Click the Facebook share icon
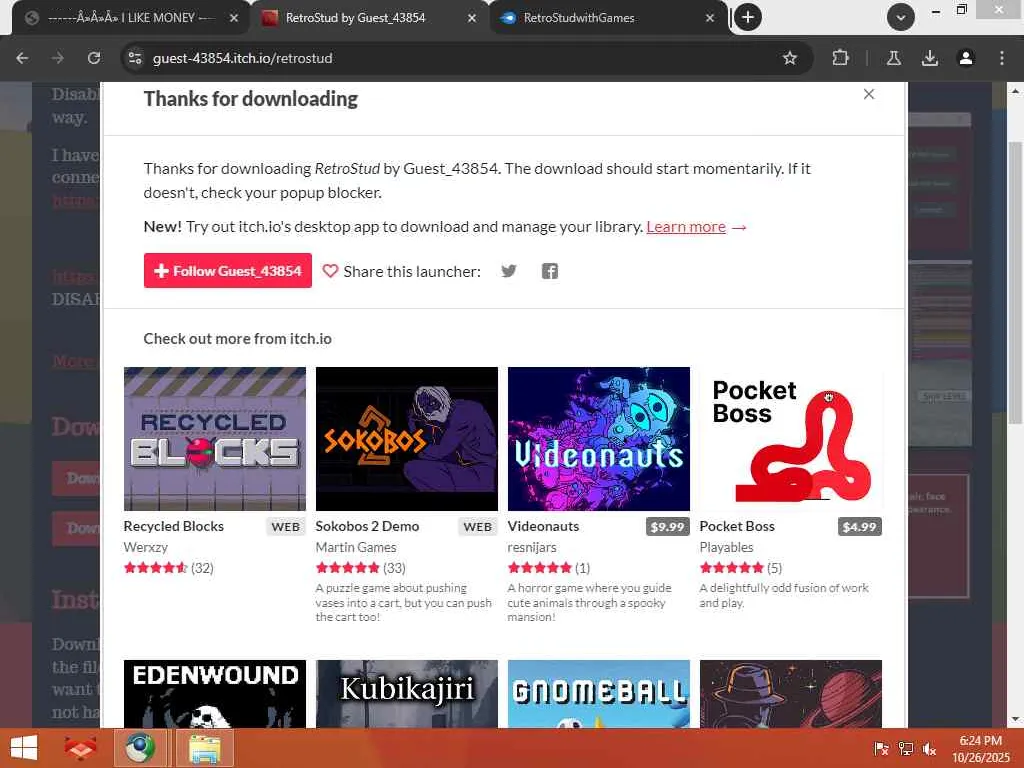The width and height of the screenshot is (1024, 768). (550, 271)
